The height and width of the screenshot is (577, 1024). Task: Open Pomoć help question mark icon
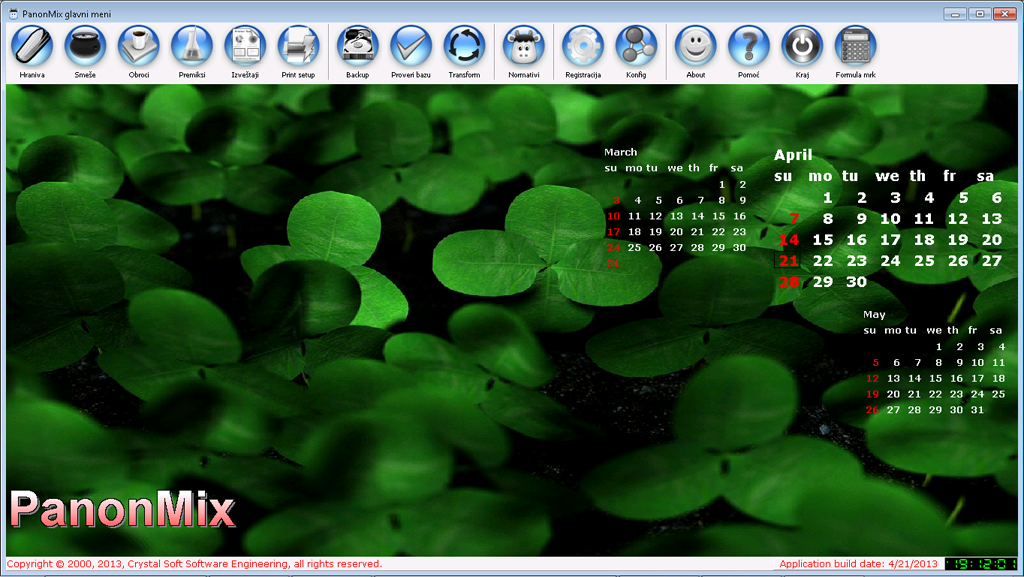(x=749, y=46)
